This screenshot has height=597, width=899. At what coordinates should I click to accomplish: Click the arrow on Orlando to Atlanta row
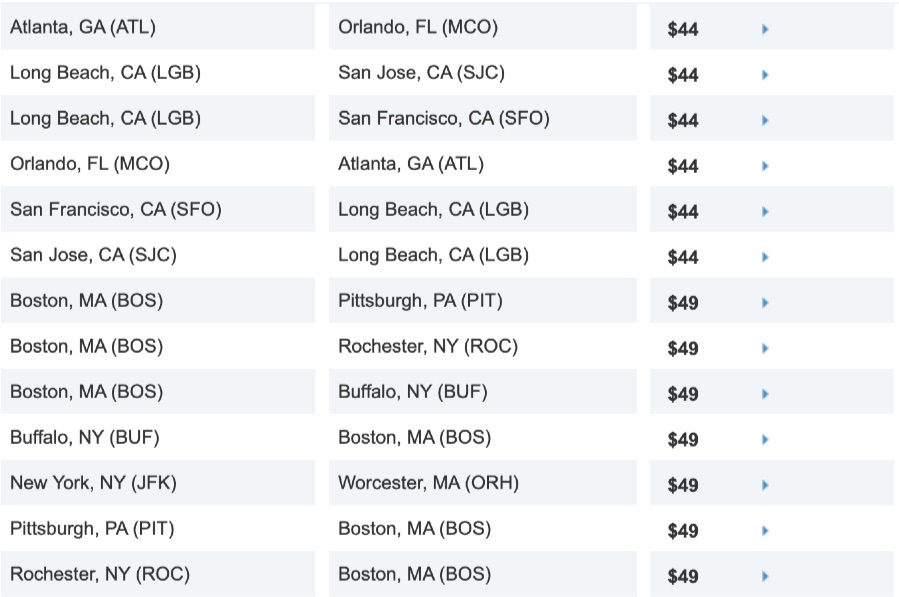pyautogui.click(x=765, y=166)
